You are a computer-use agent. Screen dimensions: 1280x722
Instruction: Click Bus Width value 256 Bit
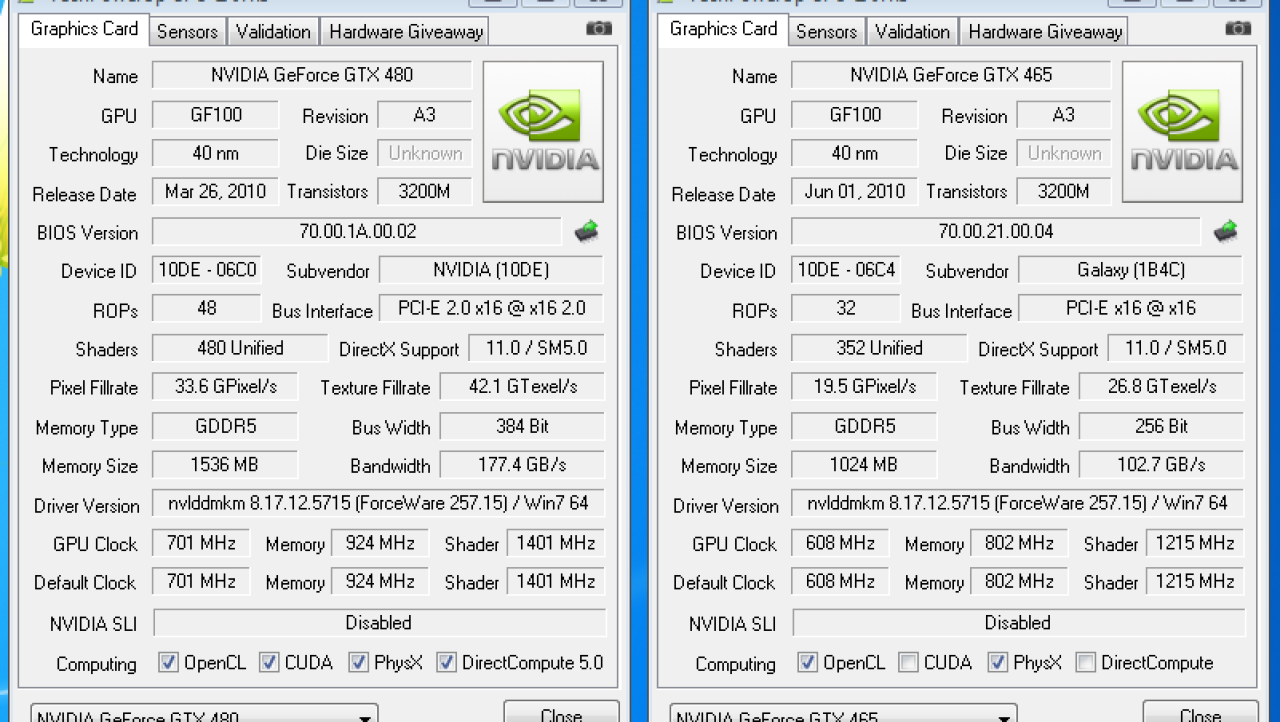pos(1161,426)
